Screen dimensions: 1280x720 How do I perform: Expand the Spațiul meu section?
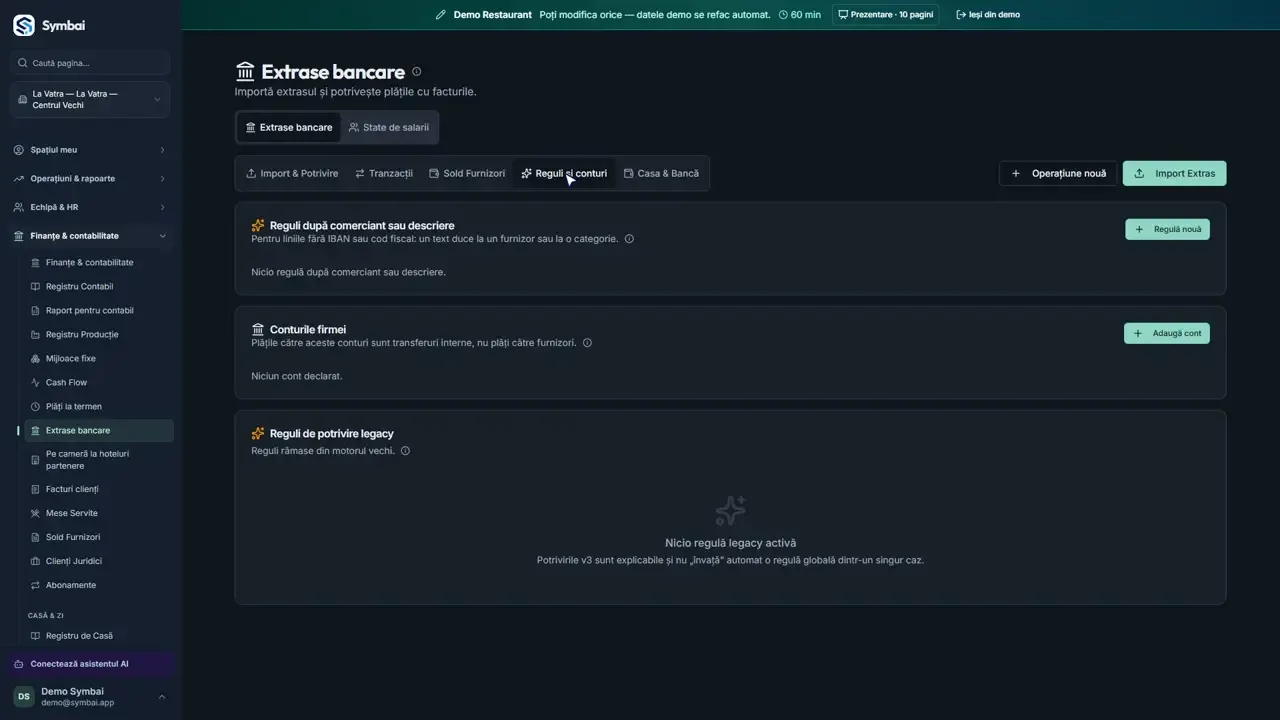click(x=90, y=150)
